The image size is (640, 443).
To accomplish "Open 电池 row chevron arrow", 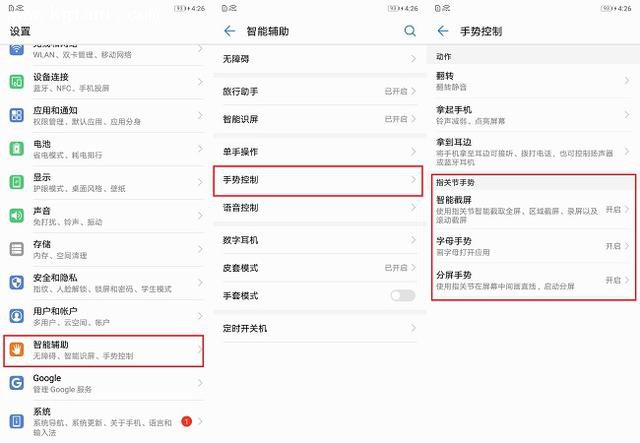I will point(200,149).
